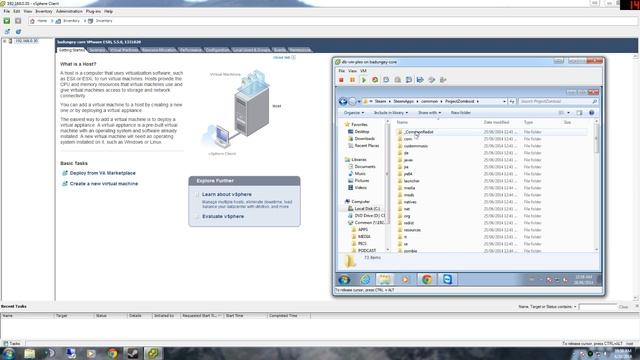Click the New Resource Pool toolbar icon

(18, 31)
